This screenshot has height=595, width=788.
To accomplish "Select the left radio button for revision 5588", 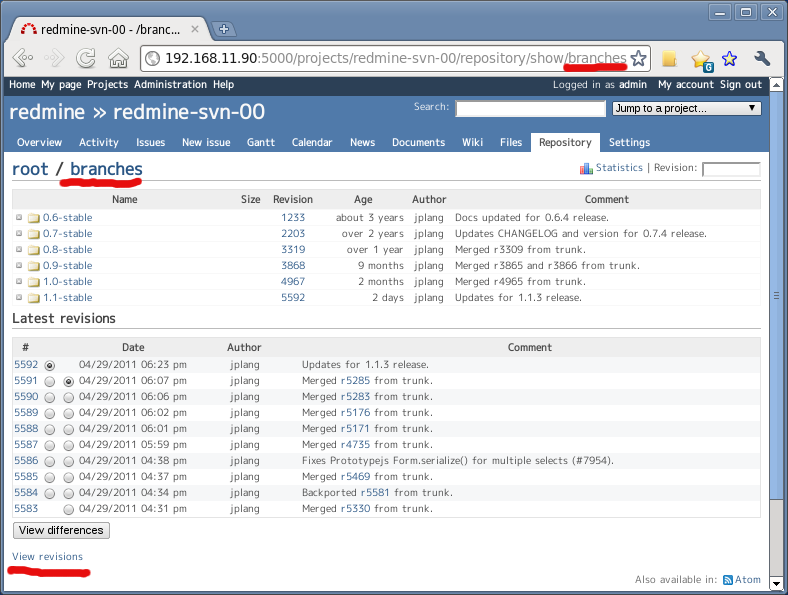I will pos(49,430).
